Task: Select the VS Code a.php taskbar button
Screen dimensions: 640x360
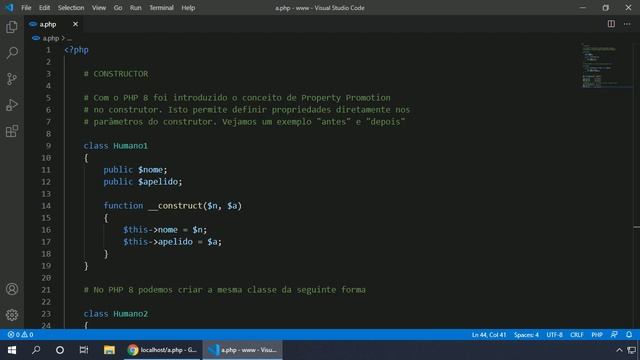Action: [242, 350]
